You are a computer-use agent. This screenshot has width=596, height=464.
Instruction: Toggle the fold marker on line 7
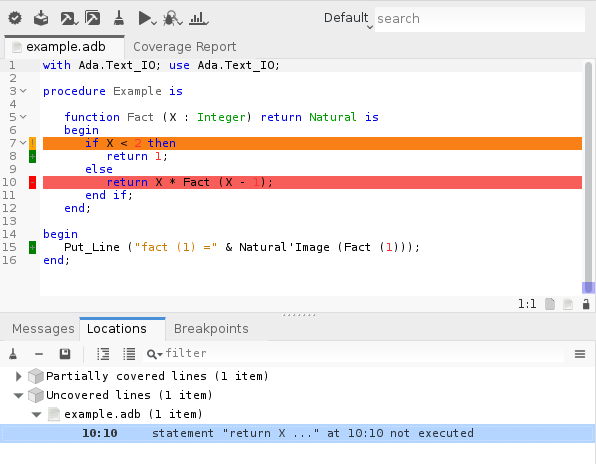tap(23, 143)
